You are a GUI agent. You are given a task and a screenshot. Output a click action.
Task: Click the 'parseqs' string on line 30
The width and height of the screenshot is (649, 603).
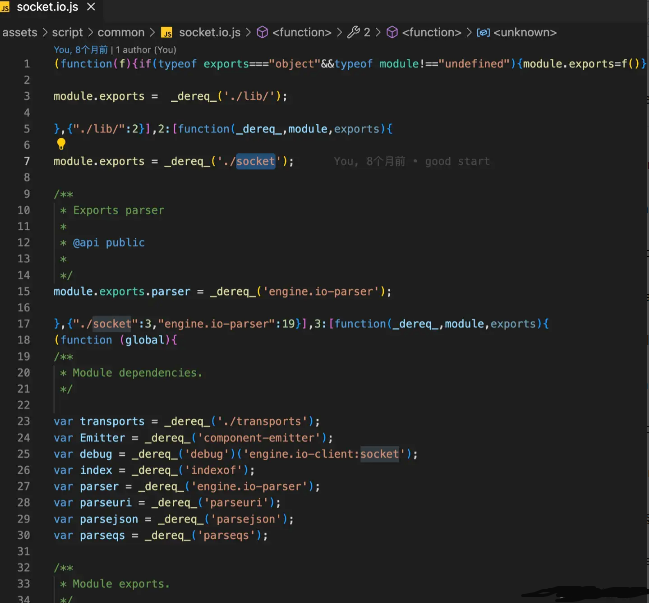click(x=226, y=535)
